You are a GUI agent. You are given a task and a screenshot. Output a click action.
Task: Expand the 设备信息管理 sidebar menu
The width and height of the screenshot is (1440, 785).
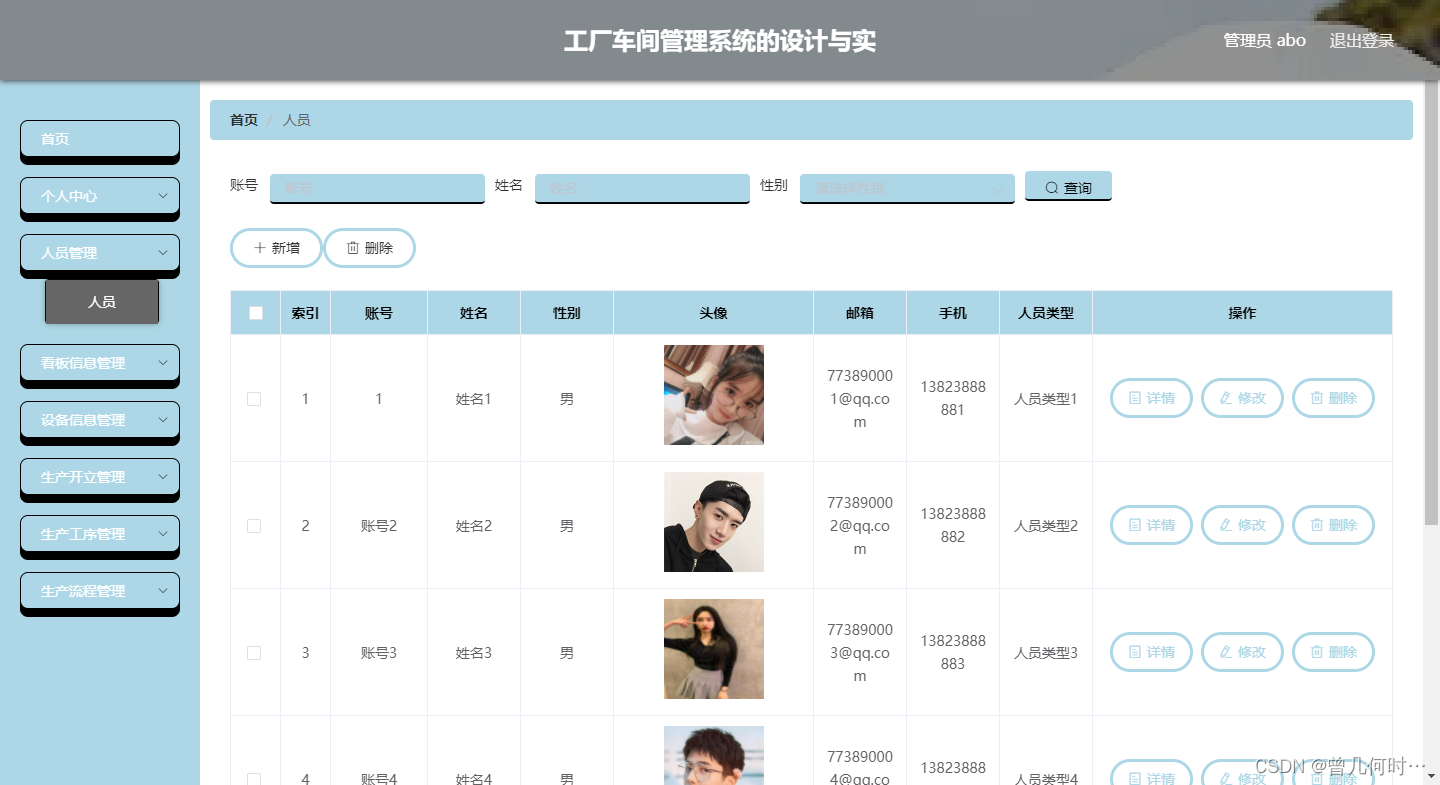[x=99, y=421]
